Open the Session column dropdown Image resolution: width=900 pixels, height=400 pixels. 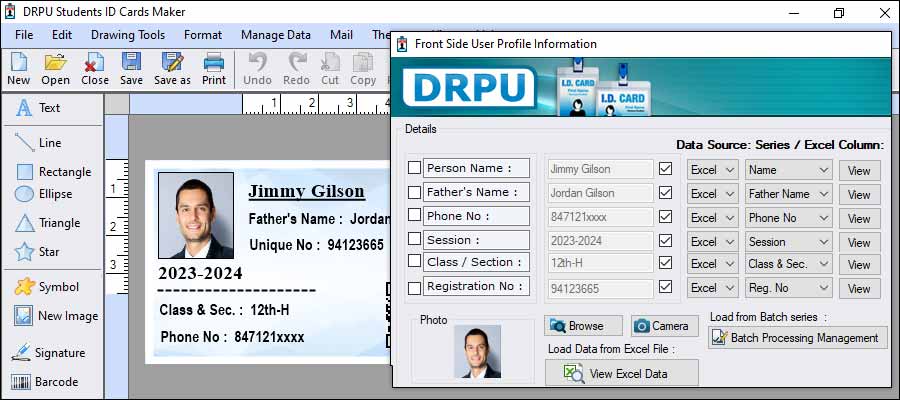point(789,242)
